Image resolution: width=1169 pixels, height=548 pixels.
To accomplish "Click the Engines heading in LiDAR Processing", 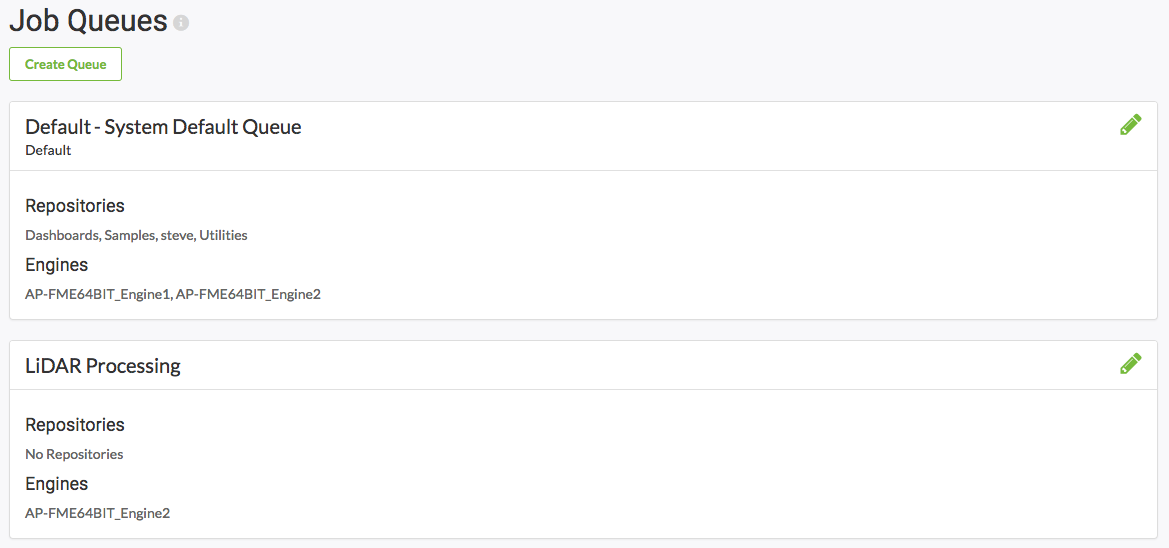I will click(x=57, y=484).
